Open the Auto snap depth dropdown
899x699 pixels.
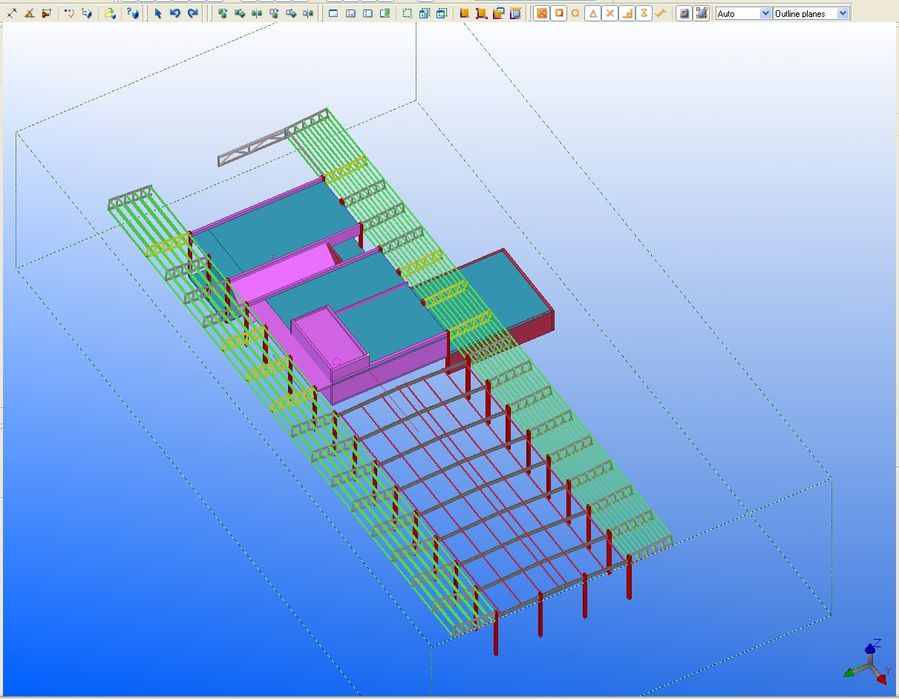click(x=743, y=13)
